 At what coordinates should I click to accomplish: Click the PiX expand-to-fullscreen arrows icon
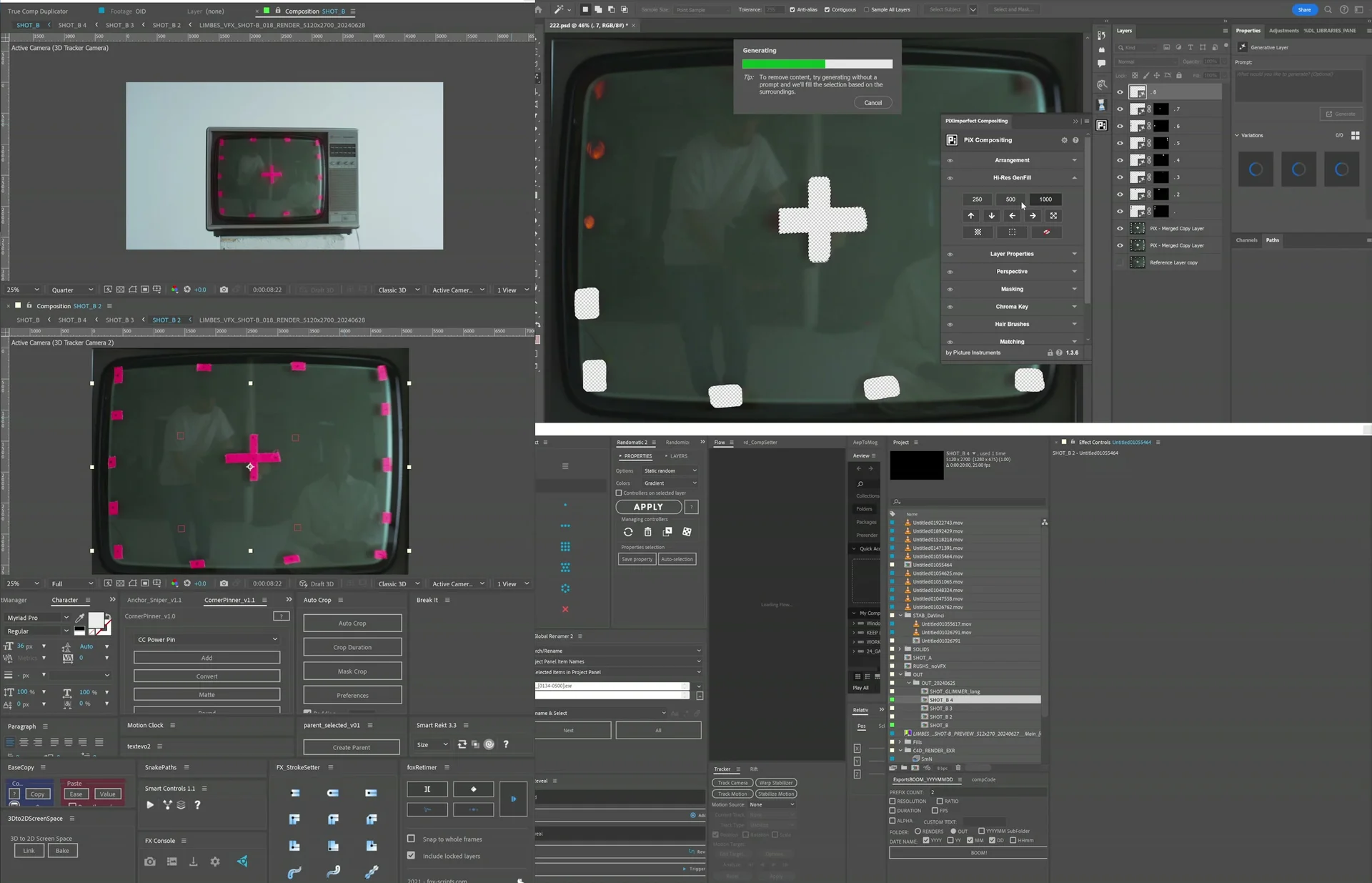[x=1053, y=215]
